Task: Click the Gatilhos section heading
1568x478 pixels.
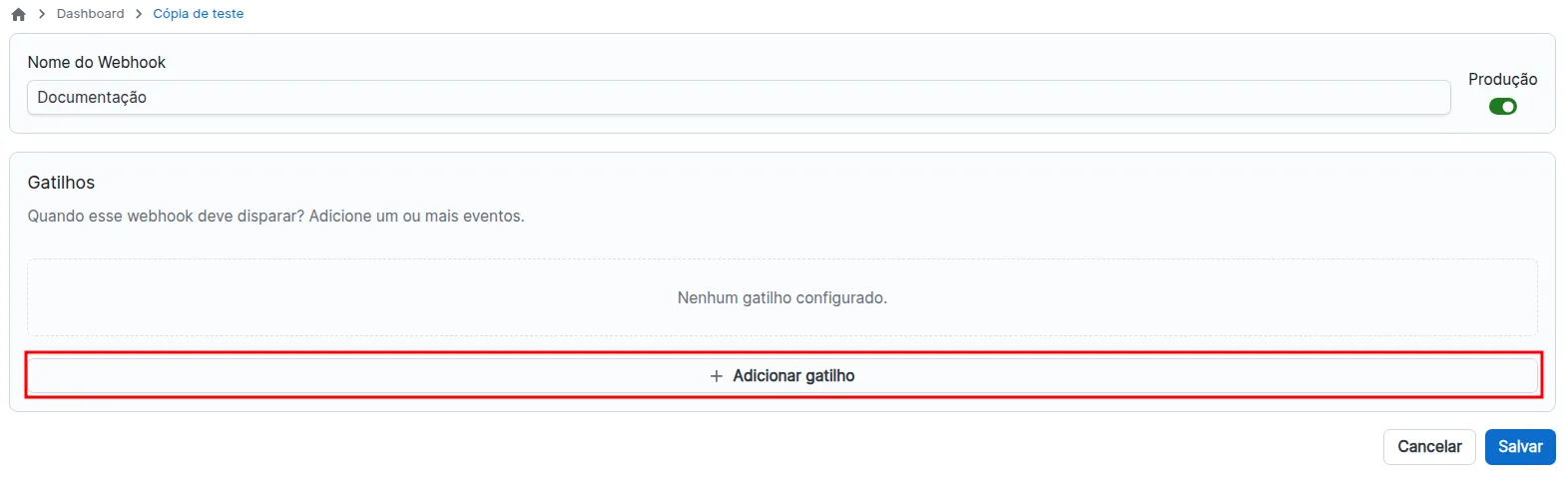Action: [x=61, y=183]
